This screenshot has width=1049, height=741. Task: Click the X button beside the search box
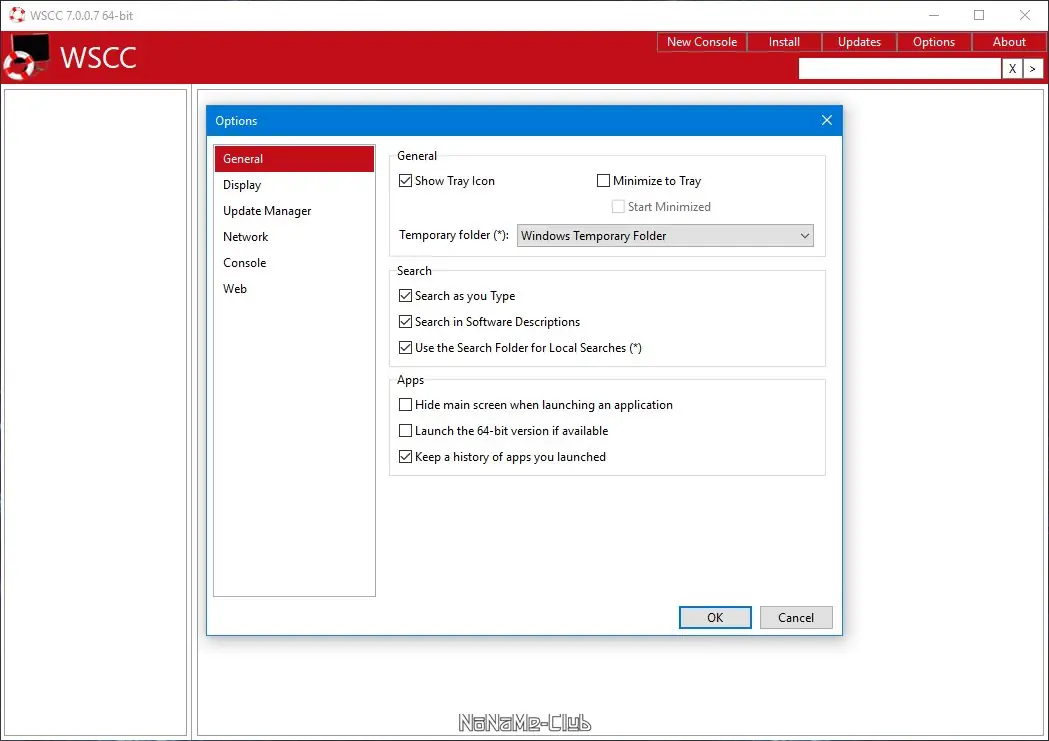coord(1012,68)
